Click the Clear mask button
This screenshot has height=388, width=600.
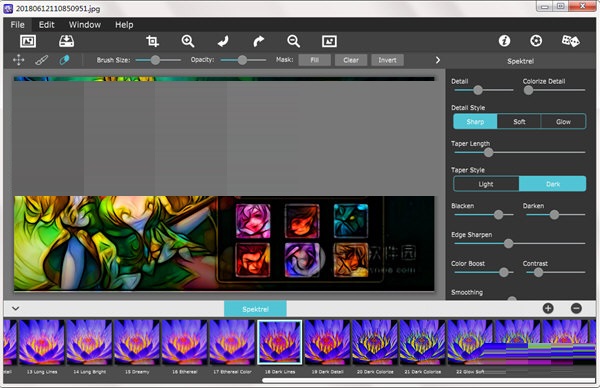click(x=351, y=60)
